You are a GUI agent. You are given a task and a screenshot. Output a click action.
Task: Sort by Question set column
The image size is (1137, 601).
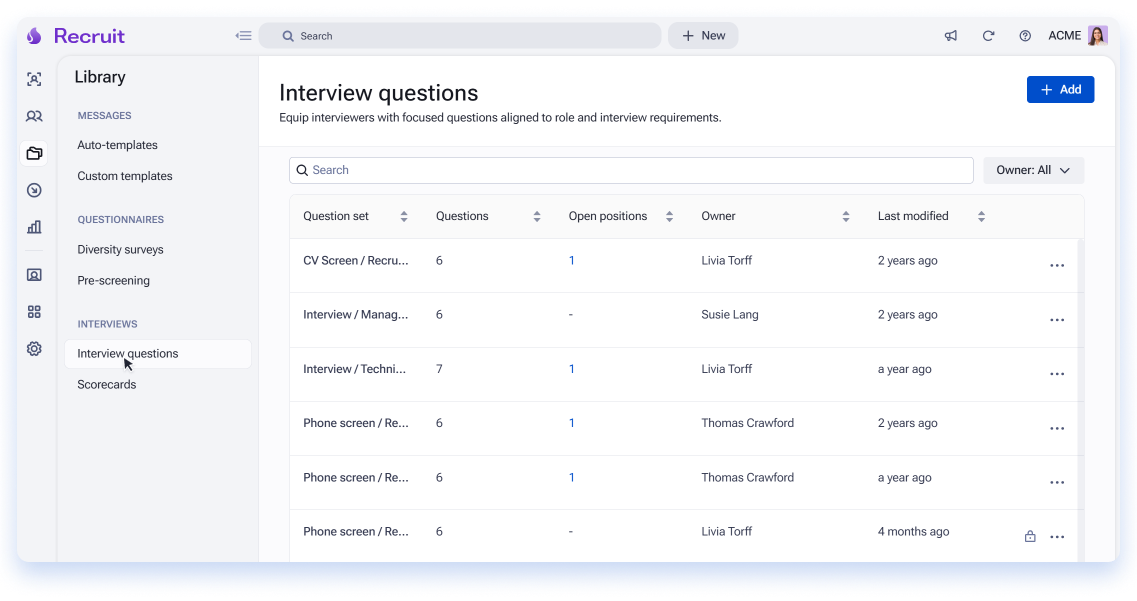pyautogui.click(x=404, y=216)
